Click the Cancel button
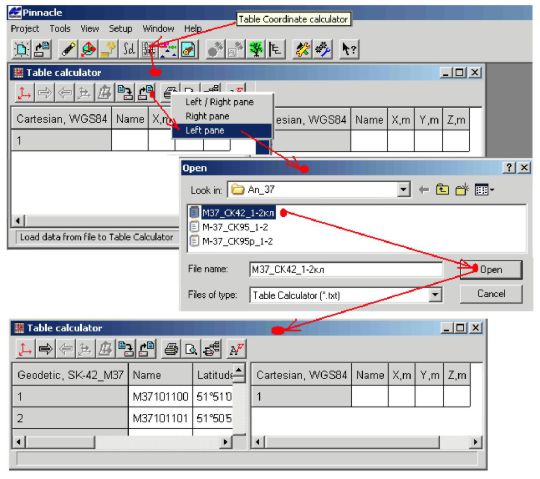This screenshot has height=479, width=540. (491, 294)
